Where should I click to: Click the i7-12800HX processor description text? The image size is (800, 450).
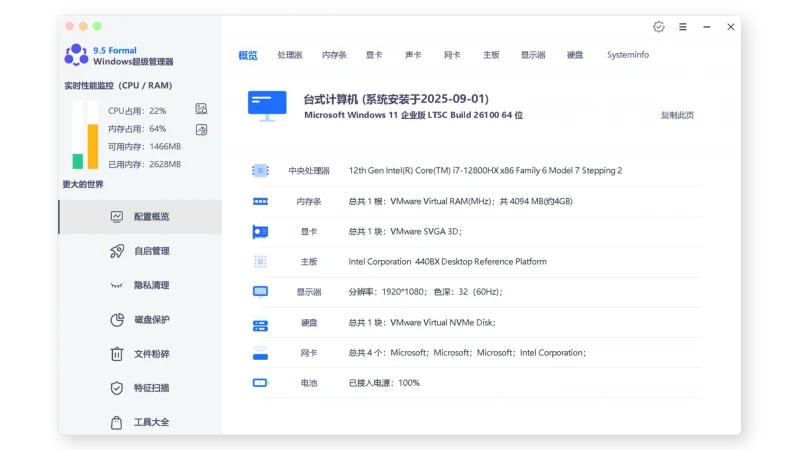click(485, 170)
